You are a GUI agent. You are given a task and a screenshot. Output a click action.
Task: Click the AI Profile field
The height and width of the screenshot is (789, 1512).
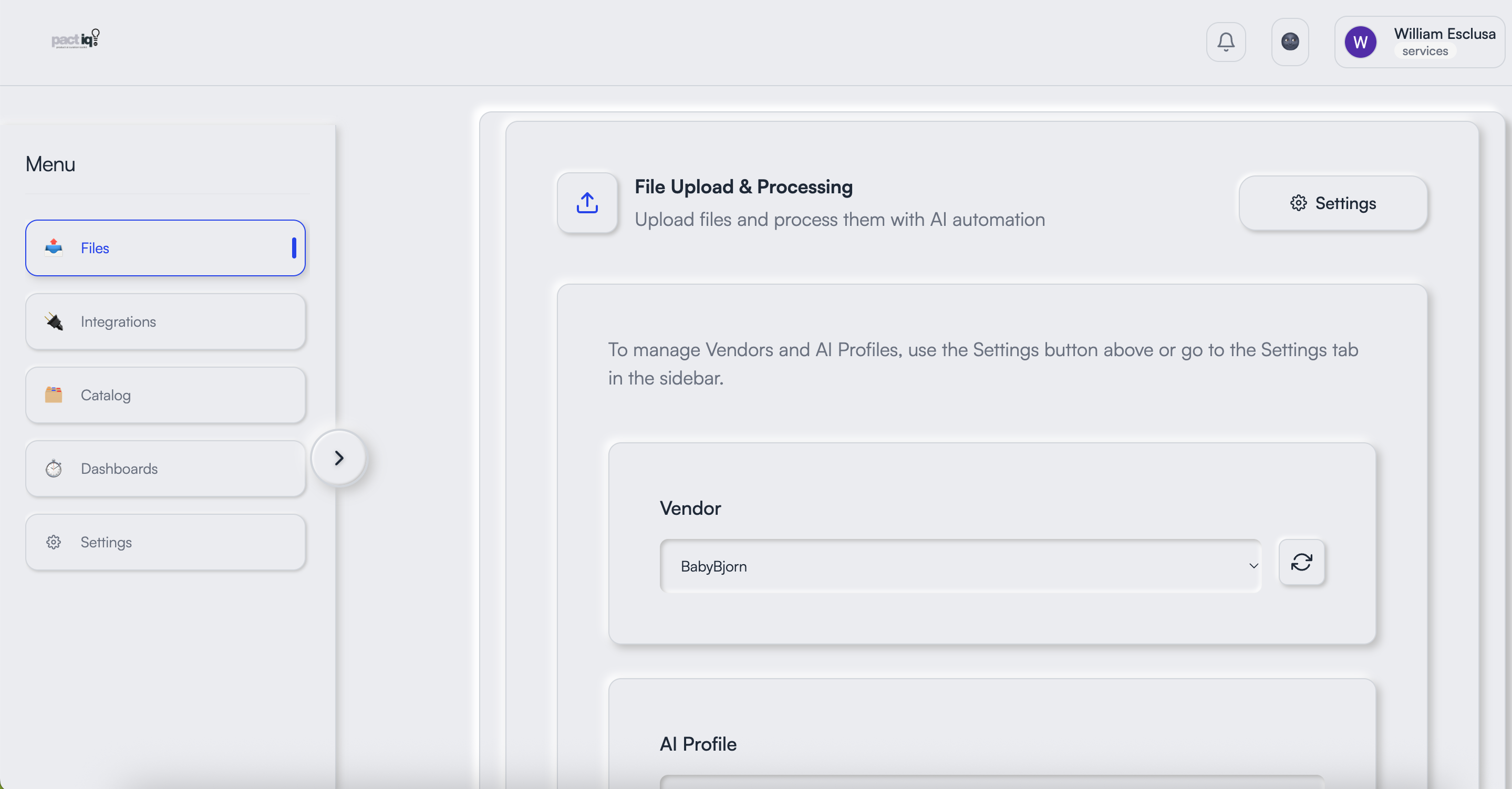(991, 782)
